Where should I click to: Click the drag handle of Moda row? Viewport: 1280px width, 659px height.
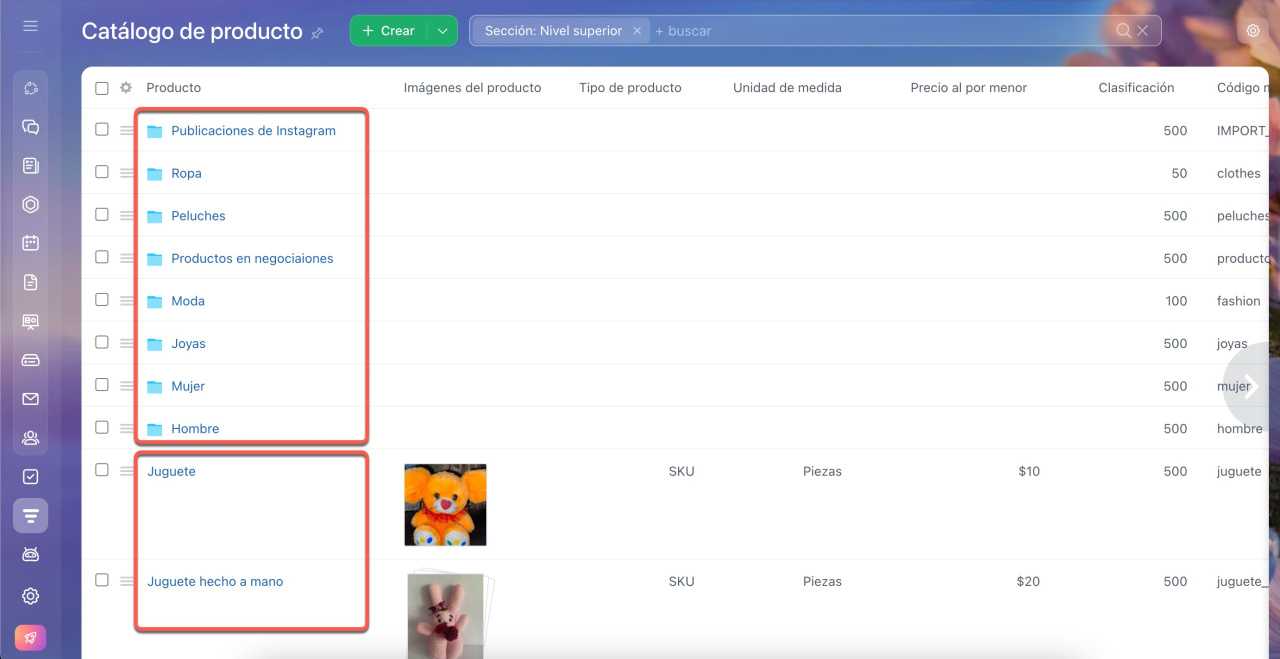click(126, 301)
